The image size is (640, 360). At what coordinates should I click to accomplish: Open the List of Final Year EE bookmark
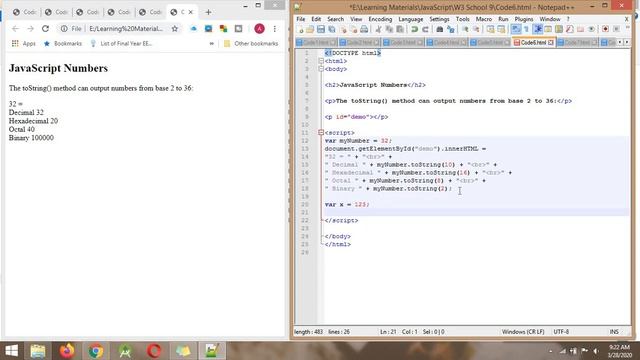pos(121,43)
